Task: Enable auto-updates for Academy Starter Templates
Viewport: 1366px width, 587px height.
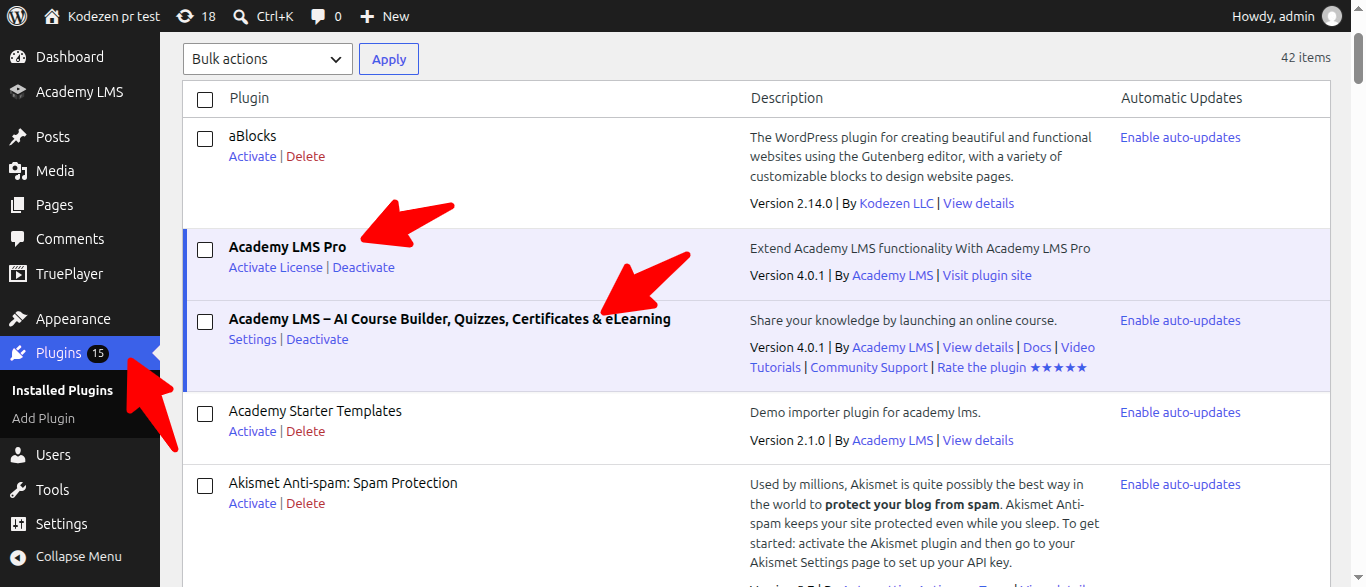Action: (1180, 412)
